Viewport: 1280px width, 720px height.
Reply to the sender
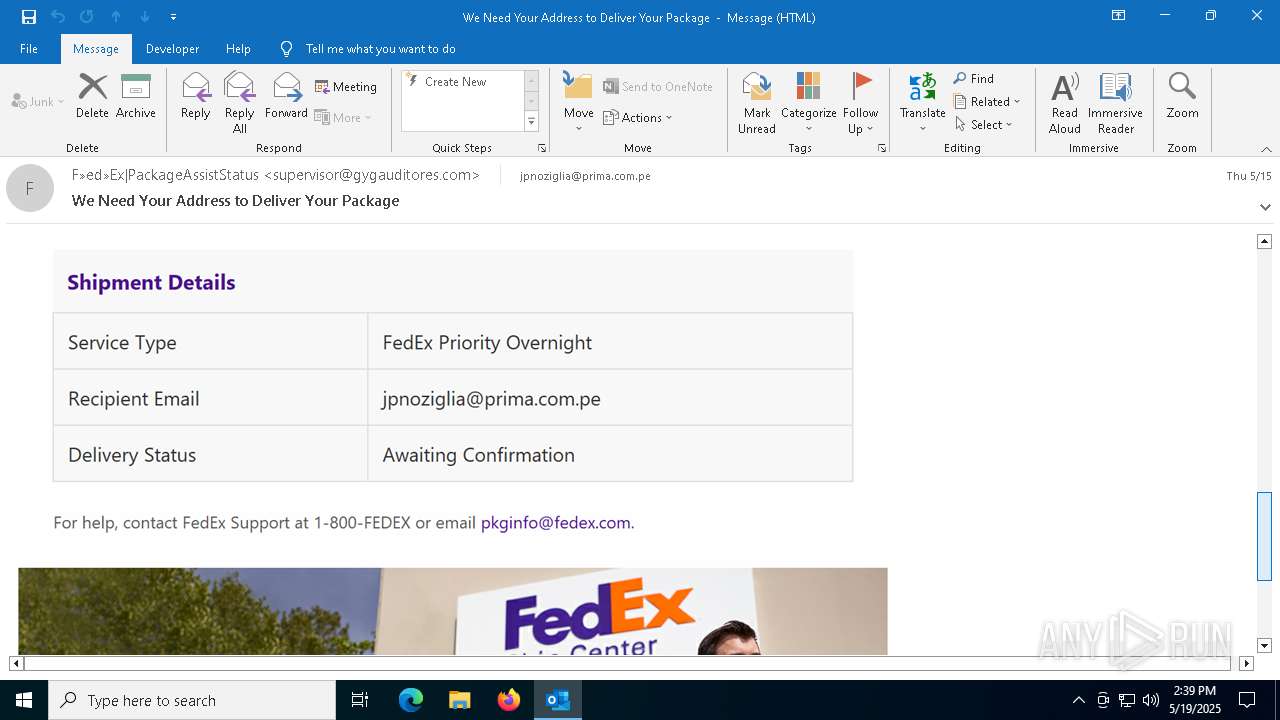(x=196, y=97)
